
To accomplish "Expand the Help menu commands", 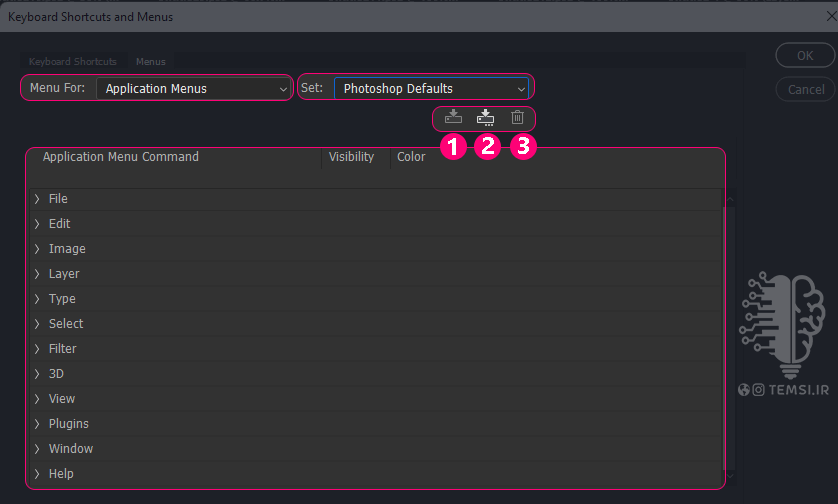I will pos(37,474).
